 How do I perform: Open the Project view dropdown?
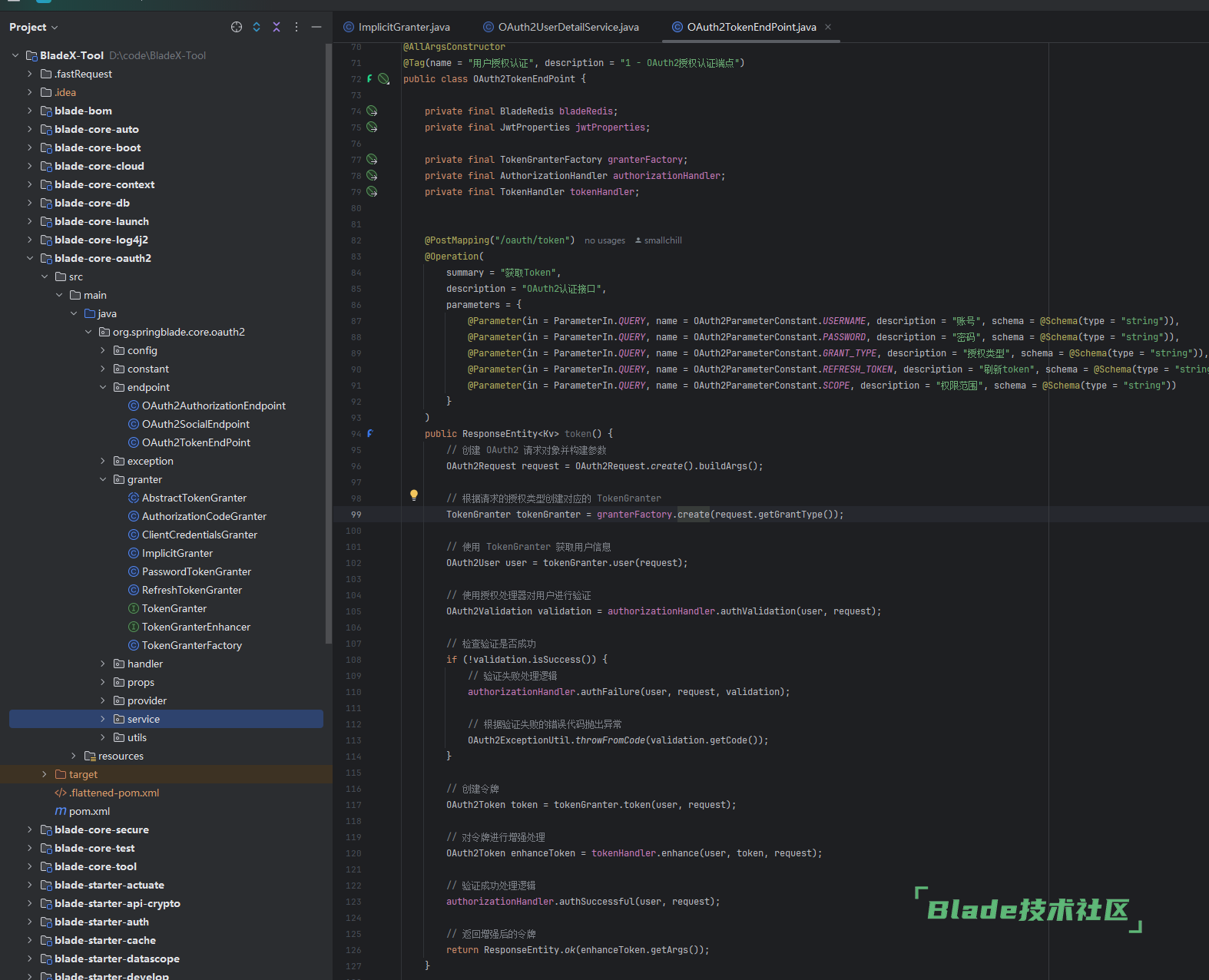tap(34, 27)
